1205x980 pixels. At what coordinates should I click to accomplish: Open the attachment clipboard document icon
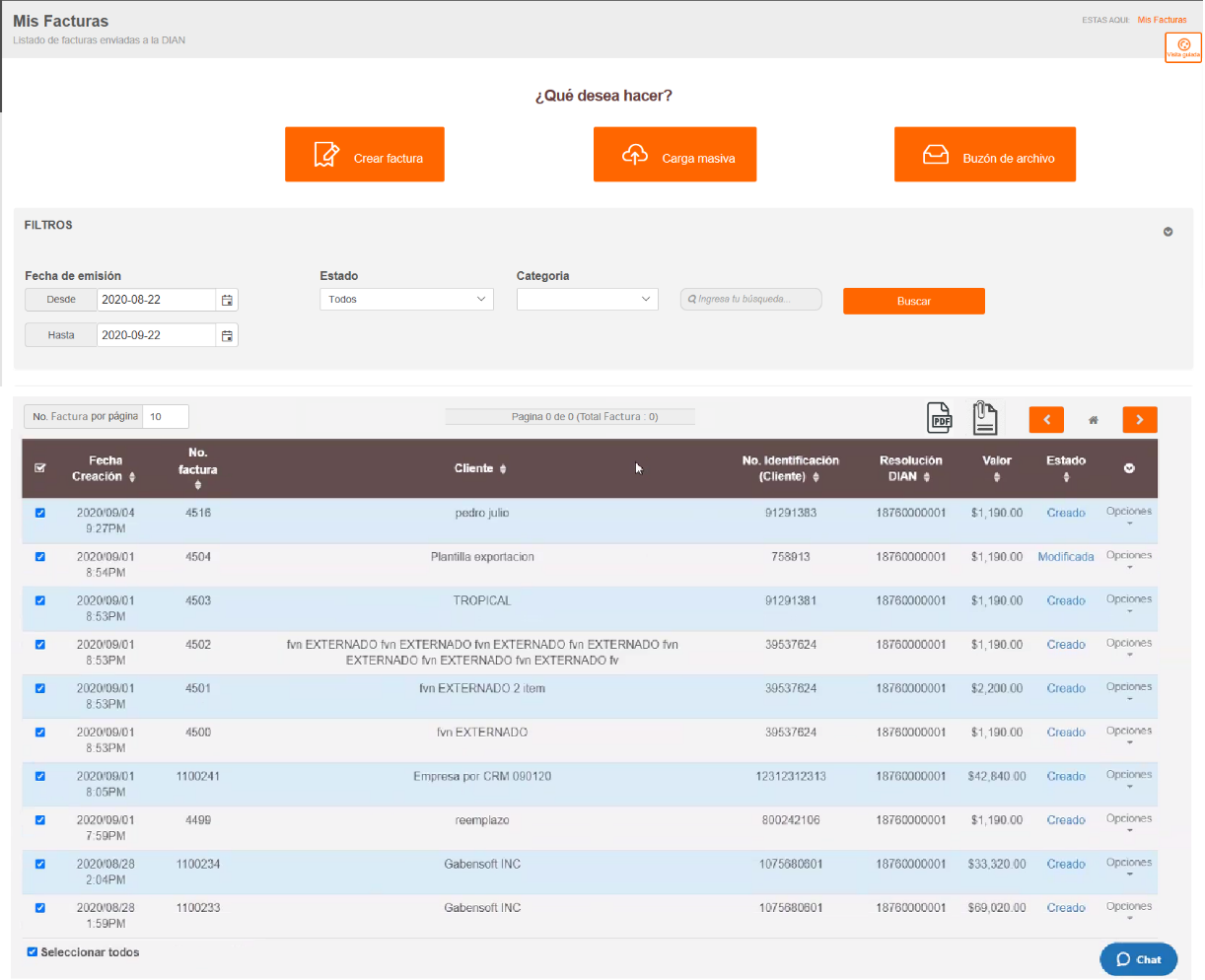coord(984,417)
